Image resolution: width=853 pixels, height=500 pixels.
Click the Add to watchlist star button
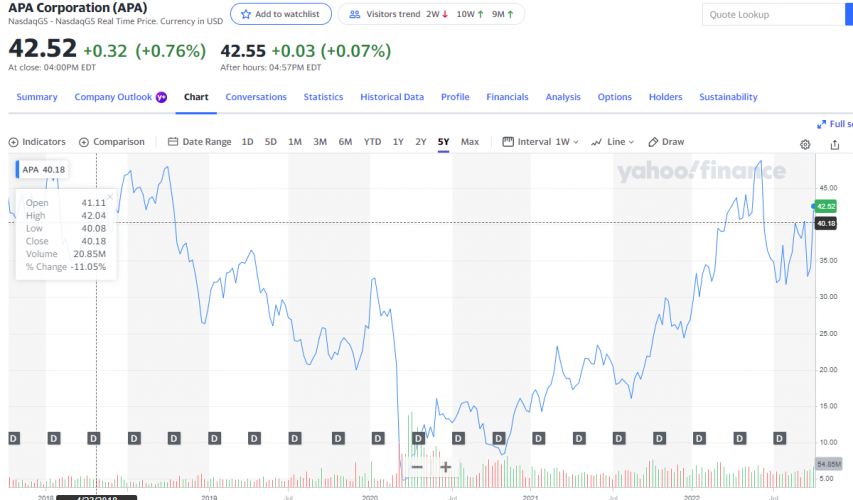pos(281,14)
